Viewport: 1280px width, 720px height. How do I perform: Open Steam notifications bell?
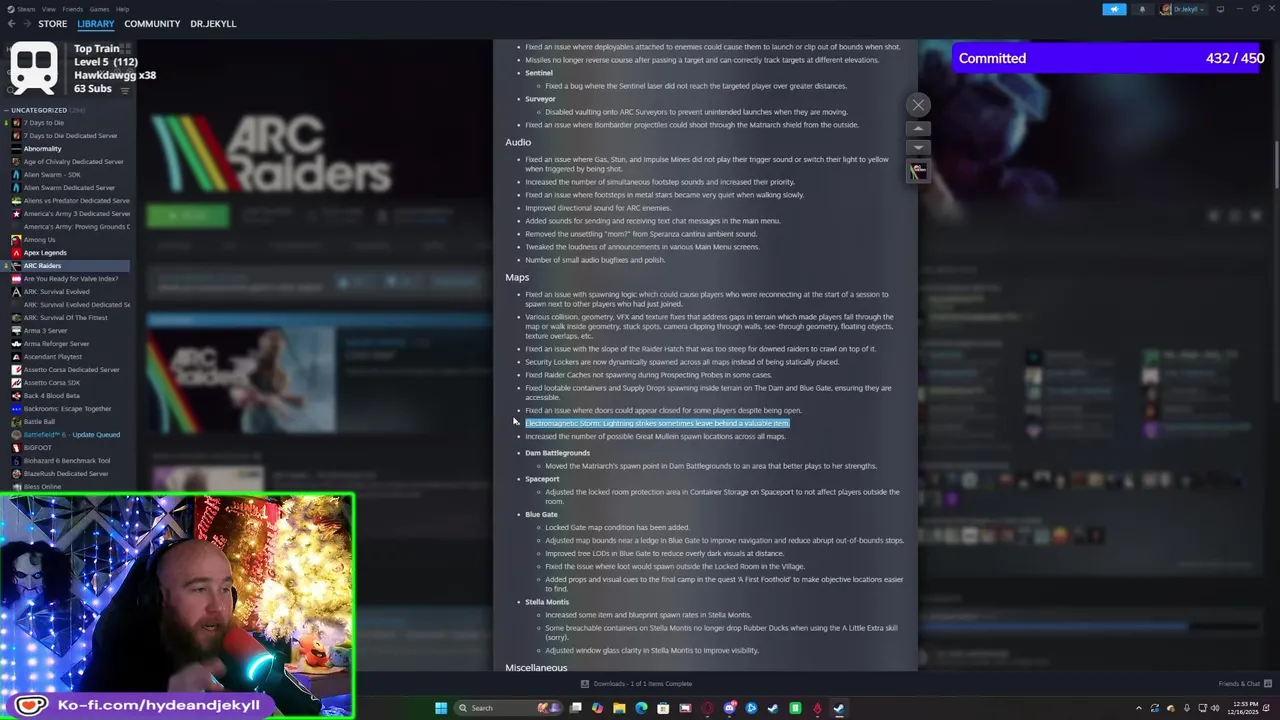click(x=1142, y=9)
